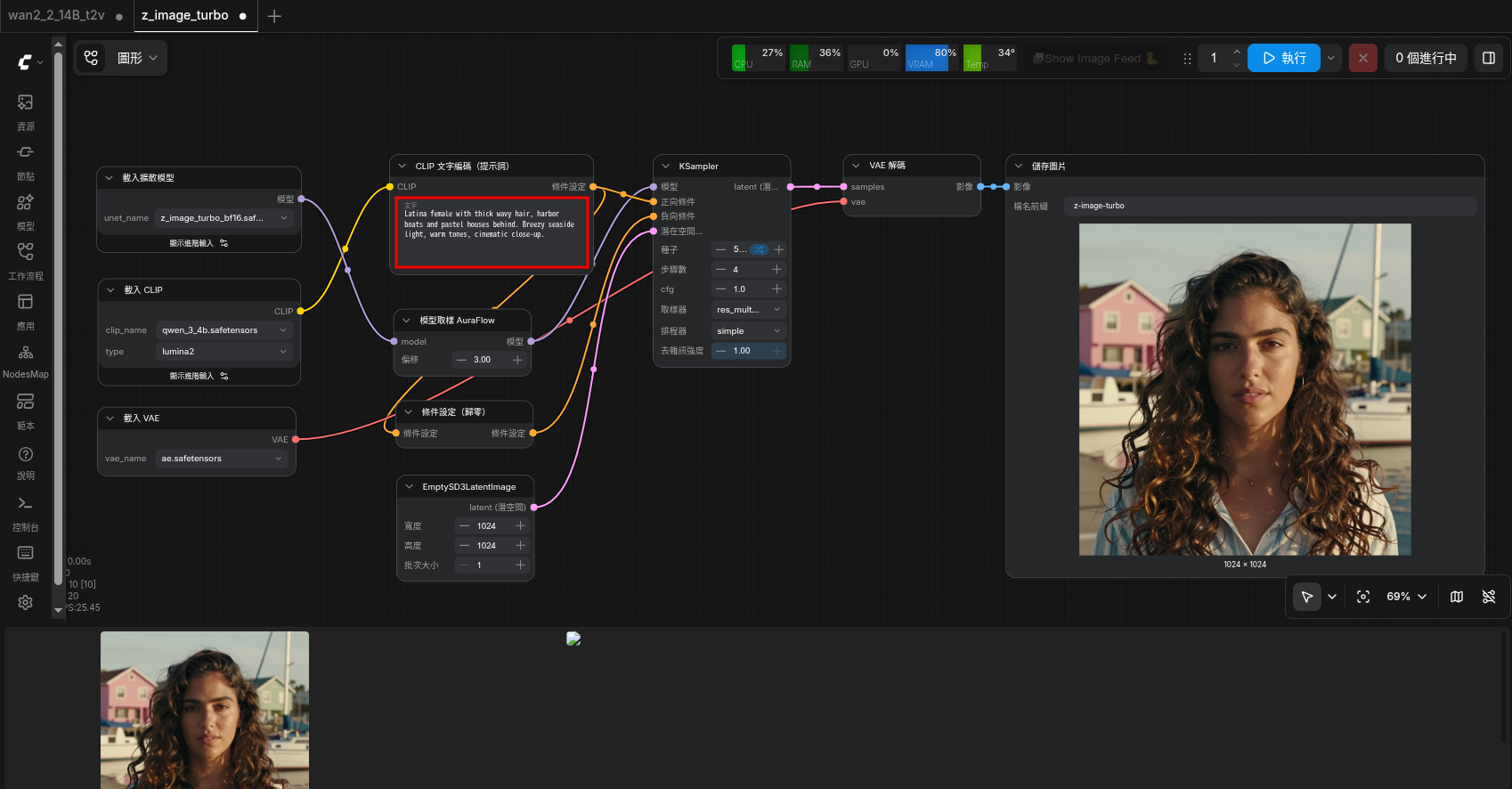Open the 取樣器 res_mult sampler dropdown
1512x789 pixels.
(x=748, y=310)
